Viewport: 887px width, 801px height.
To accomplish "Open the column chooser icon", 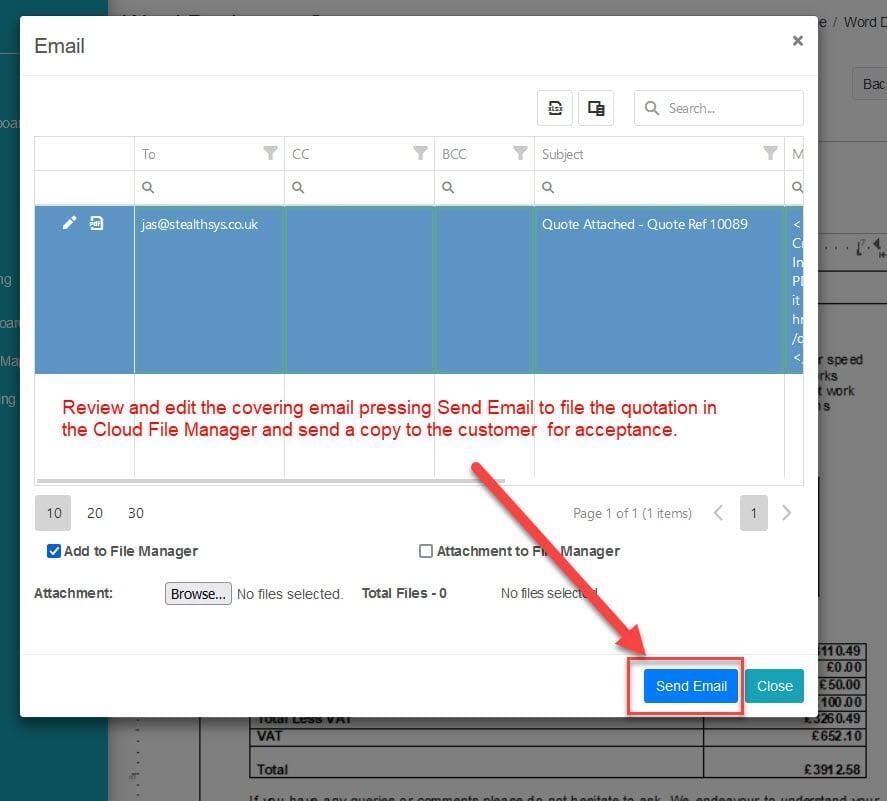I will pos(596,108).
